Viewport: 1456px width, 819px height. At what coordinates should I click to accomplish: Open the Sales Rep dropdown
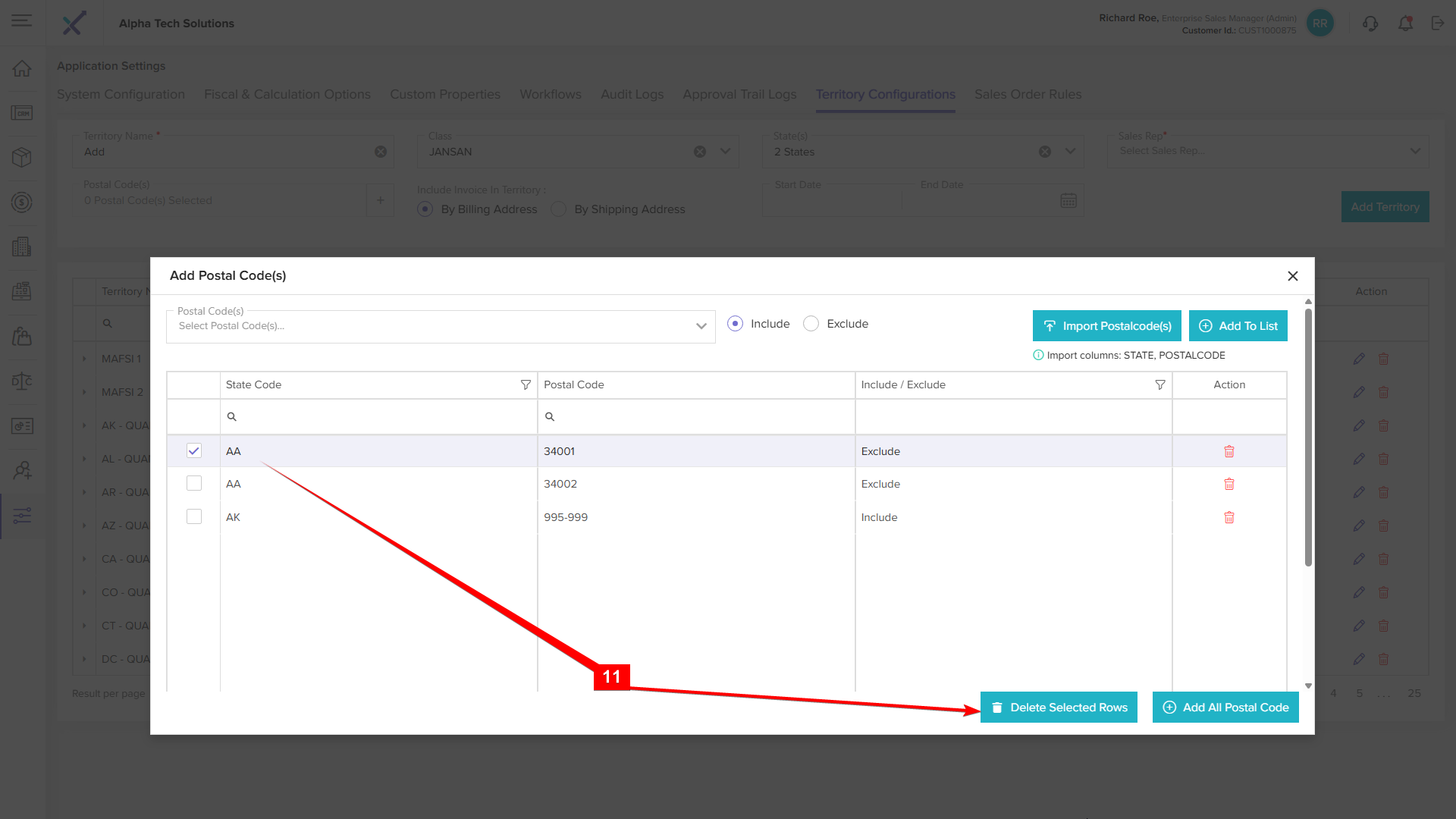click(x=1414, y=151)
